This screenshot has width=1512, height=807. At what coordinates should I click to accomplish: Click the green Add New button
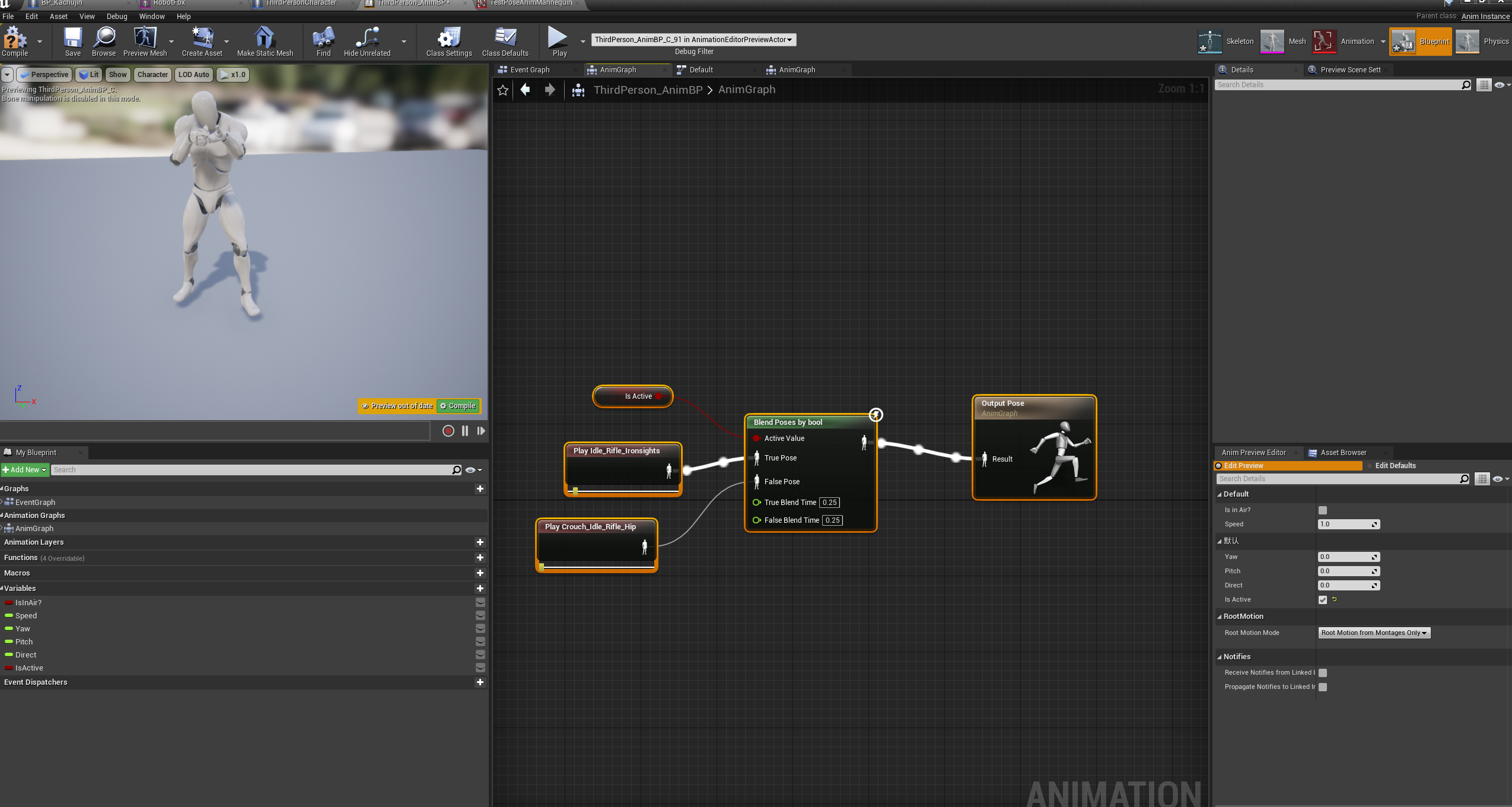24,470
